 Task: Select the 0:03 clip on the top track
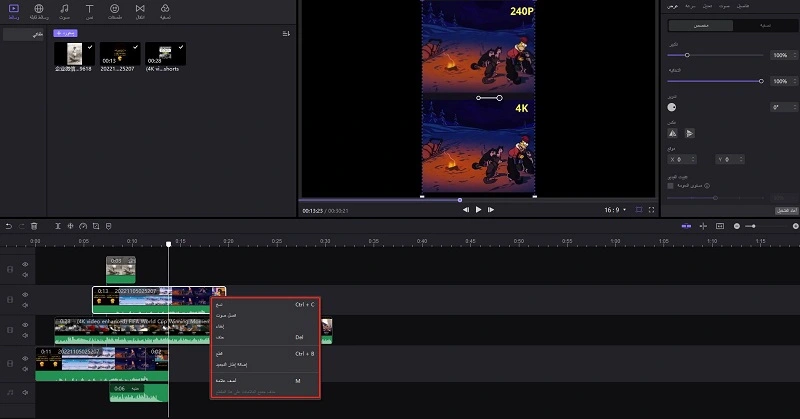[x=121, y=270]
